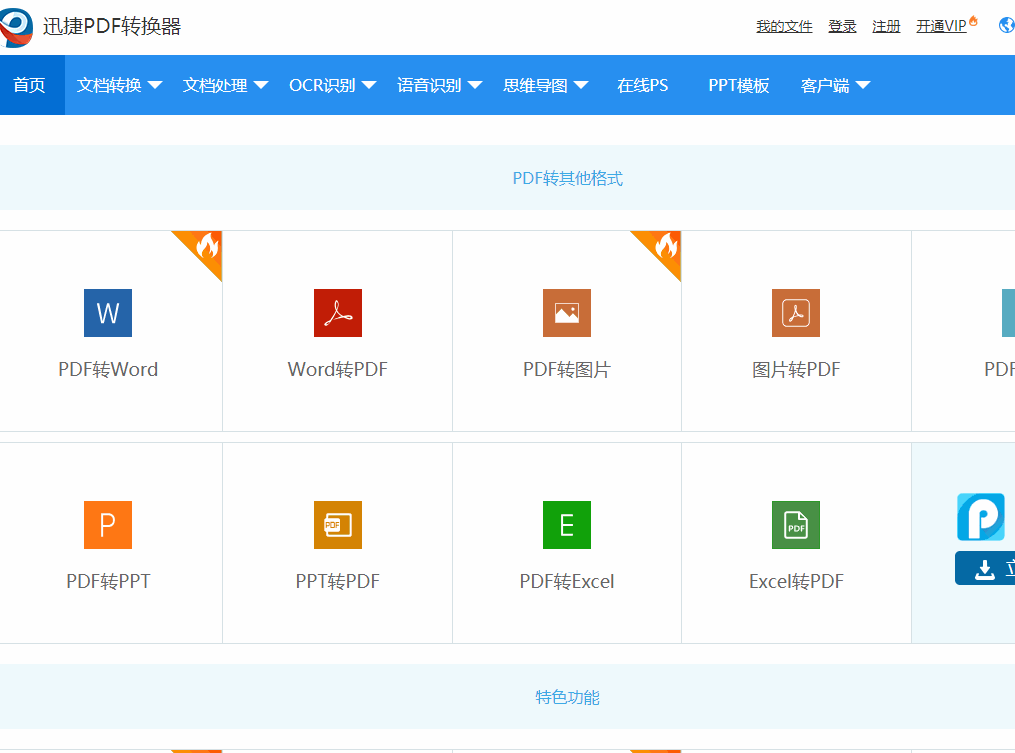
Task: Click the PDF转Word label
Action: (x=108, y=369)
